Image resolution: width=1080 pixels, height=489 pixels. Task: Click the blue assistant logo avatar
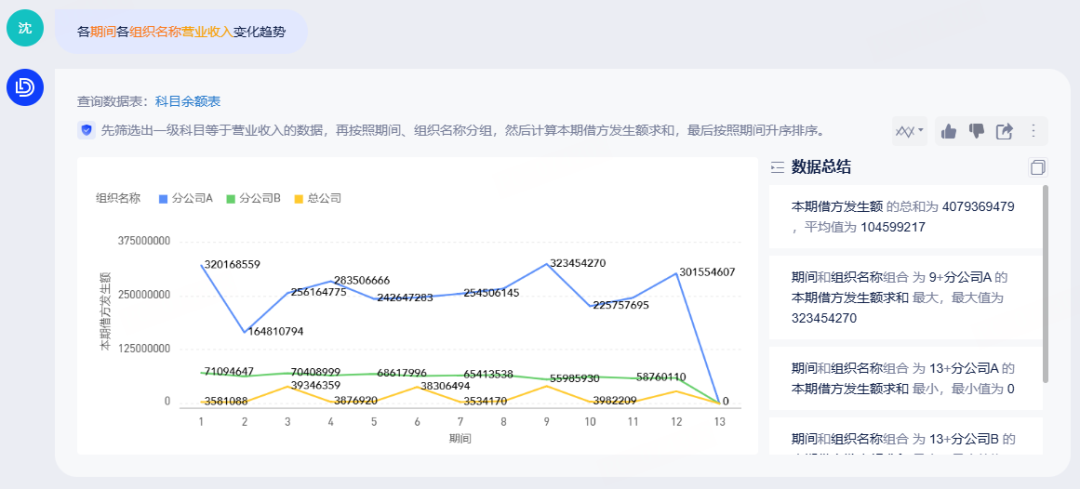click(25, 87)
